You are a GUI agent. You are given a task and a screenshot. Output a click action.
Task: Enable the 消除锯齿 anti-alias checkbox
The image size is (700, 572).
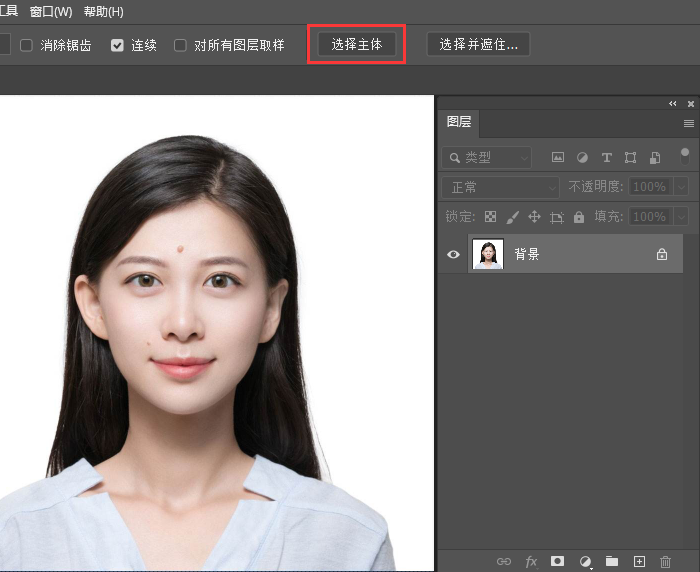pyautogui.click(x=27, y=45)
